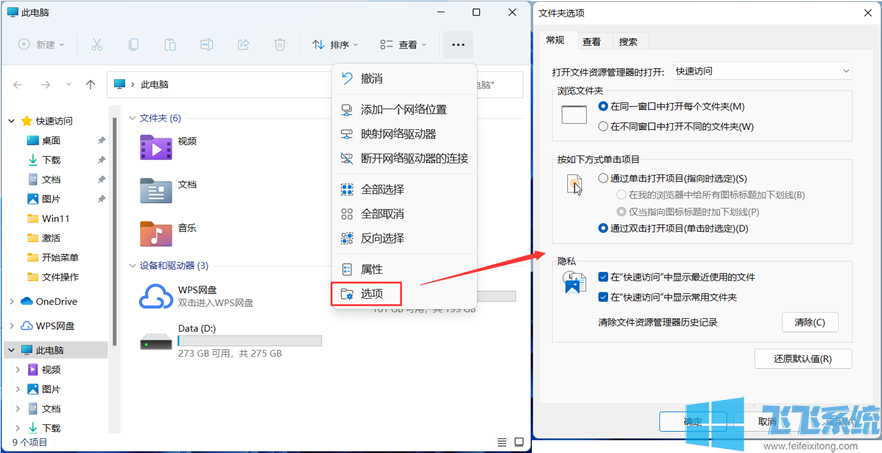Click the Share icon in toolbar
The width and height of the screenshot is (882, 453).
pos(243,45)
